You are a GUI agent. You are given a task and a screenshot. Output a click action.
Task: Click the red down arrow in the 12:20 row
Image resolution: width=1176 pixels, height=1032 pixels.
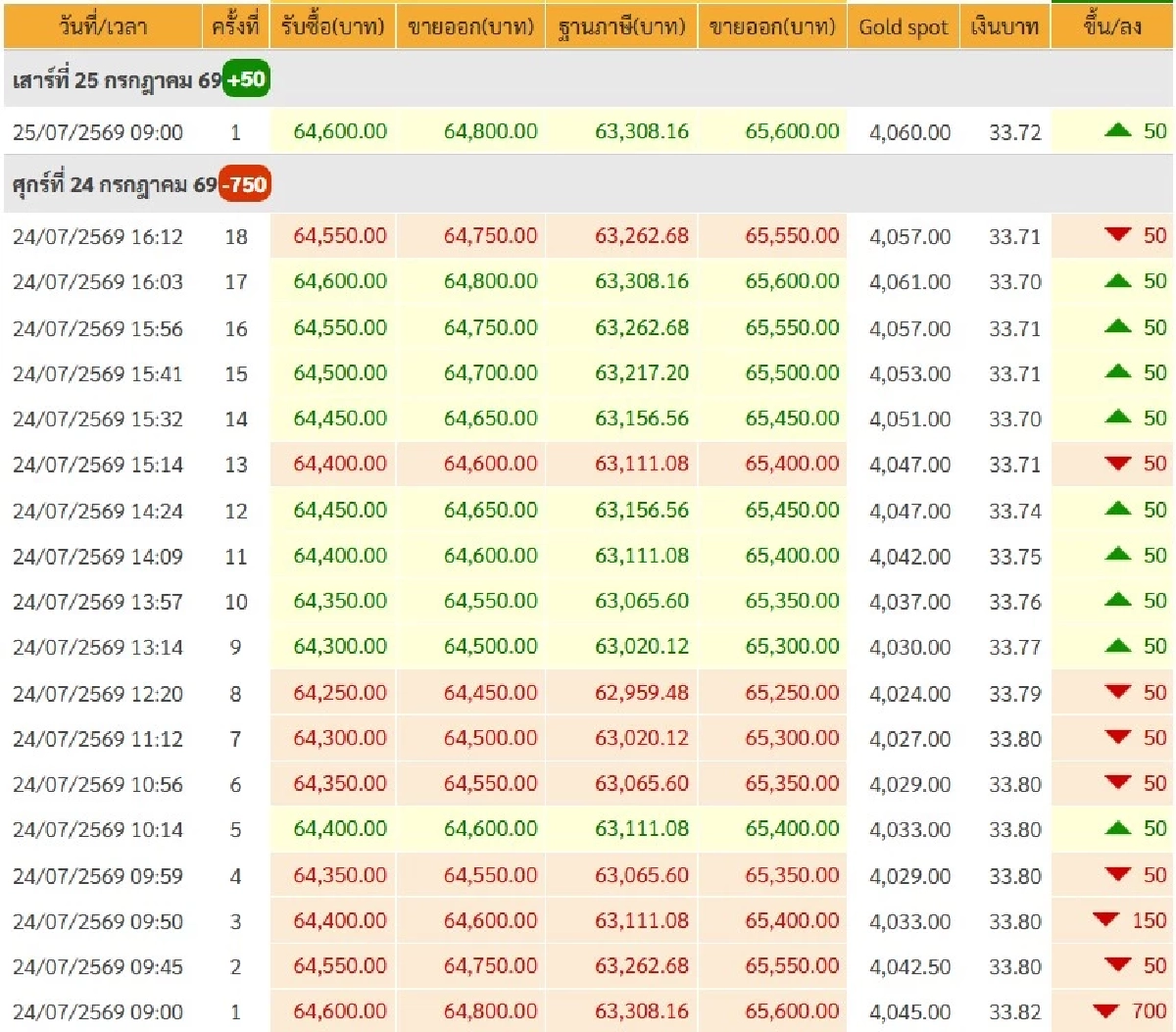pos(1117,692)
